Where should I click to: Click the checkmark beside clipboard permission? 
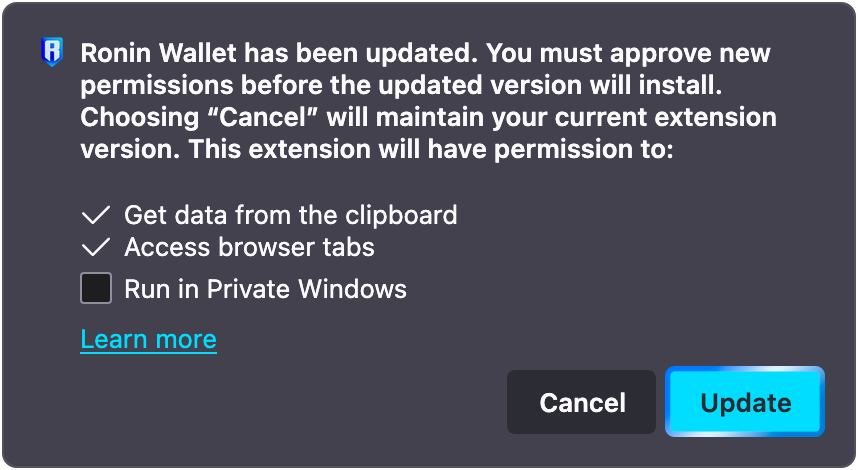[96, 215]
